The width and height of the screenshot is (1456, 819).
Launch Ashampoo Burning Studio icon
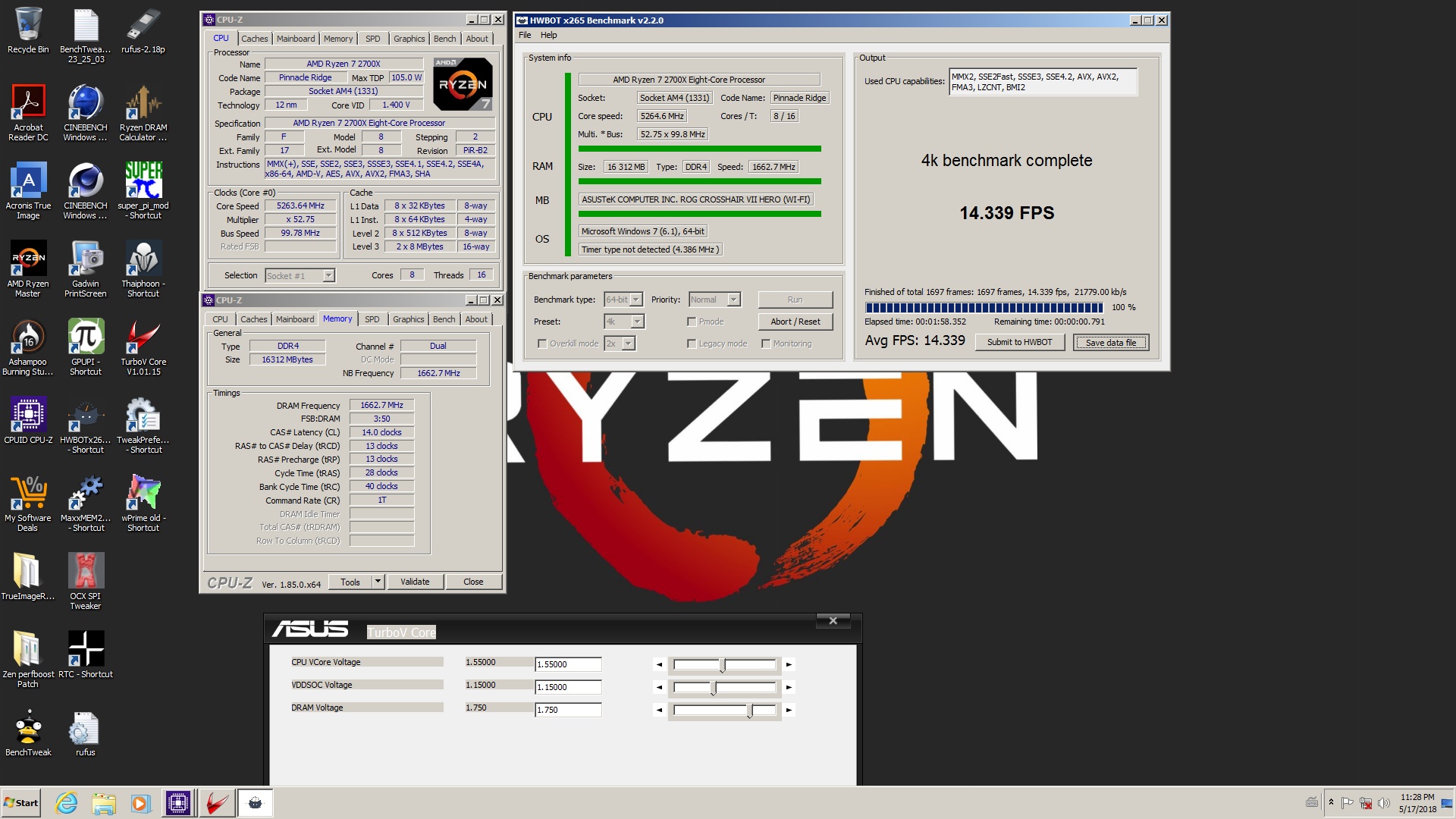click(28, 347)
